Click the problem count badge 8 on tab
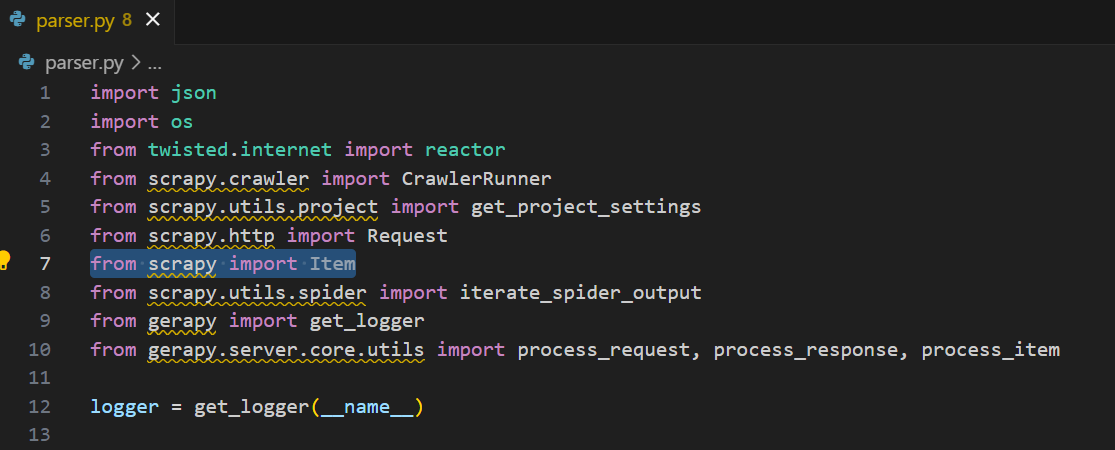1115x450 pixels. (127, 19)
